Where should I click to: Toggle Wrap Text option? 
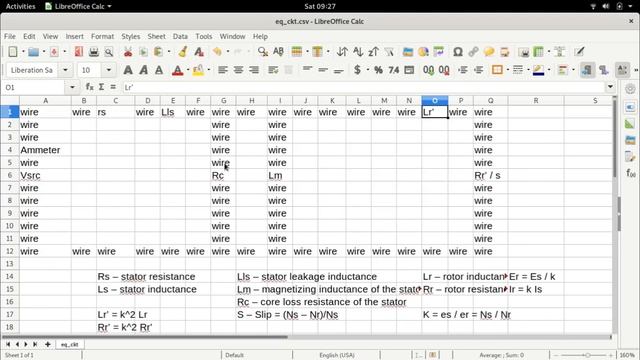[273, 70]
